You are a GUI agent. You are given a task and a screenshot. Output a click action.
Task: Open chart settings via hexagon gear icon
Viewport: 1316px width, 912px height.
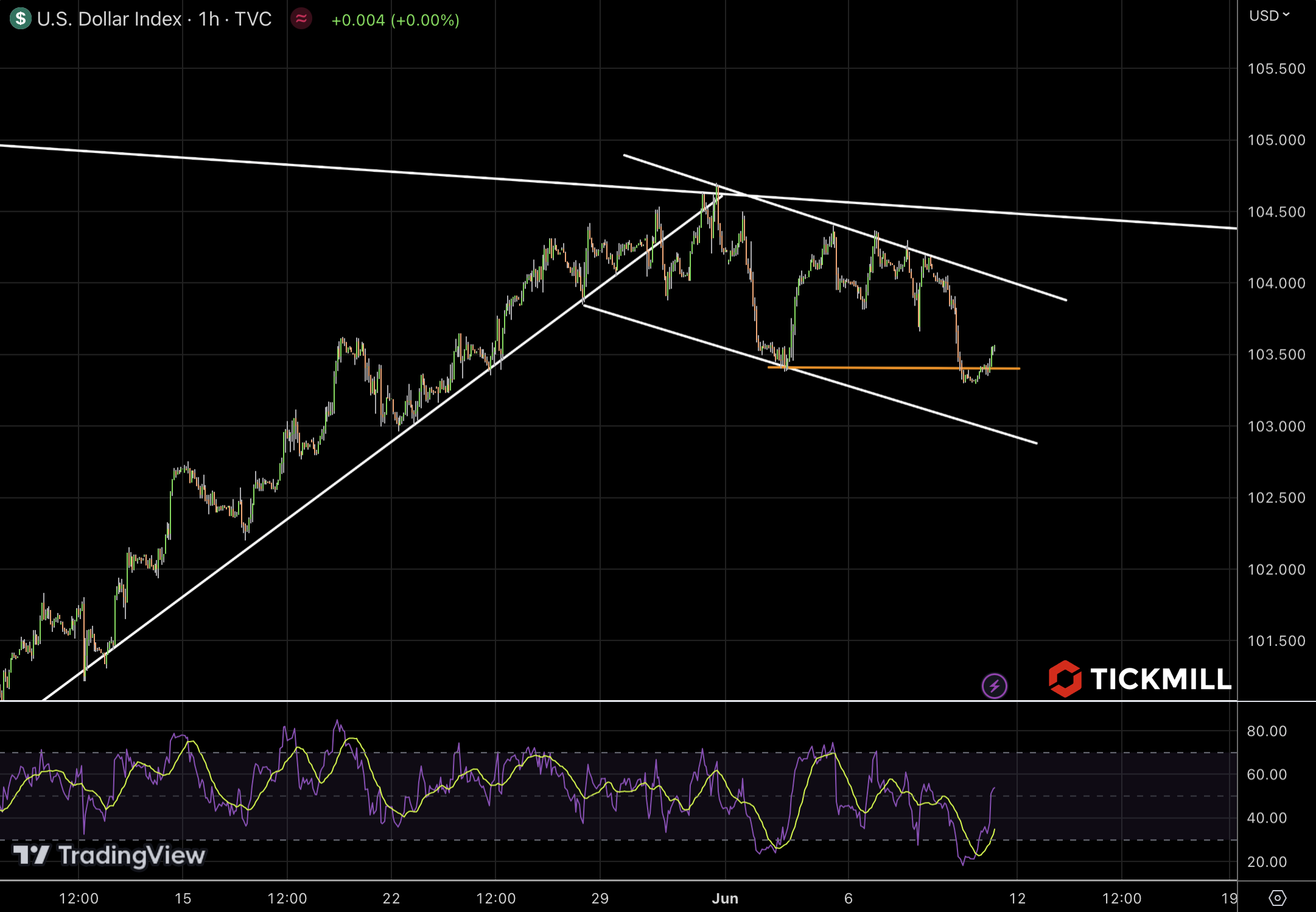(1277, 897)
